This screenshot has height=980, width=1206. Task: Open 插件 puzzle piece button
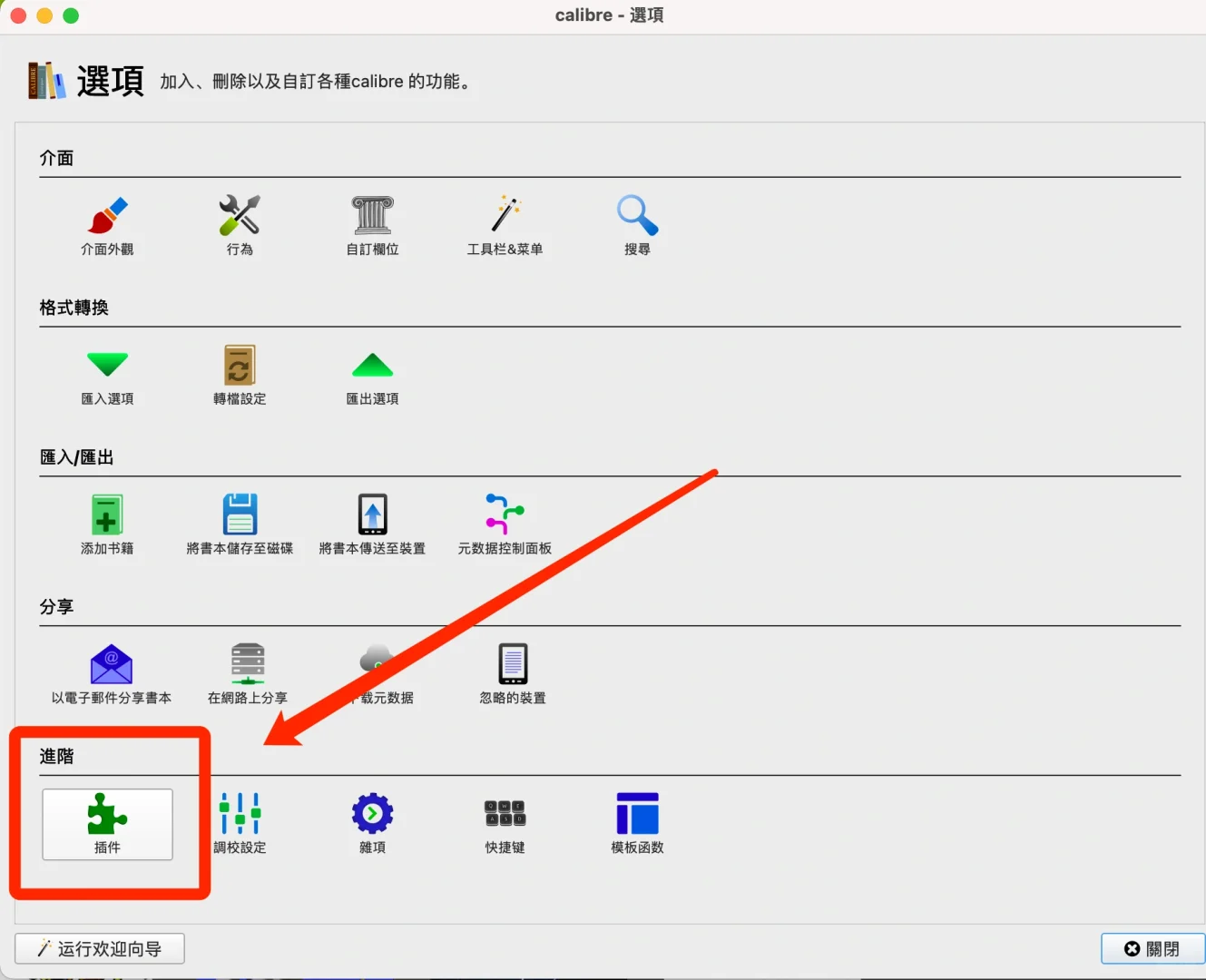(107, 824)
